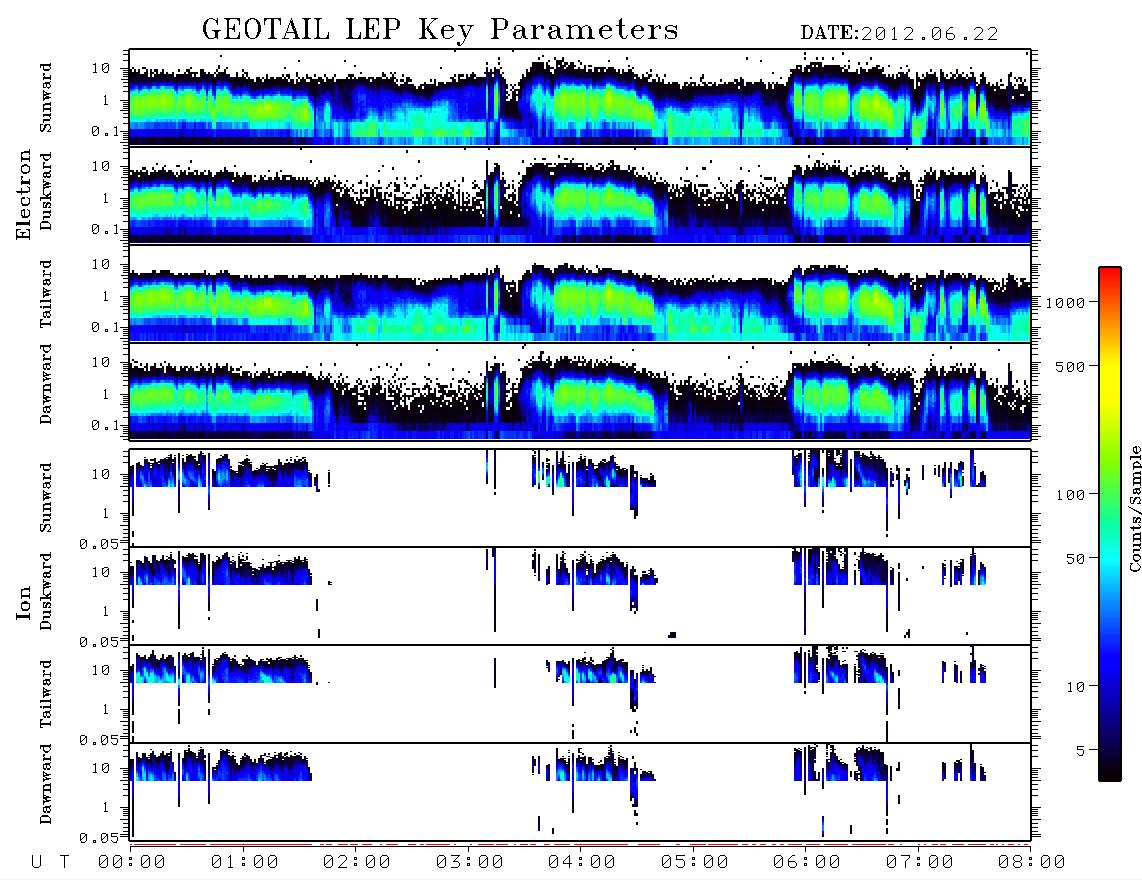Select the Electron Duskward panel label

click(46, 191)
